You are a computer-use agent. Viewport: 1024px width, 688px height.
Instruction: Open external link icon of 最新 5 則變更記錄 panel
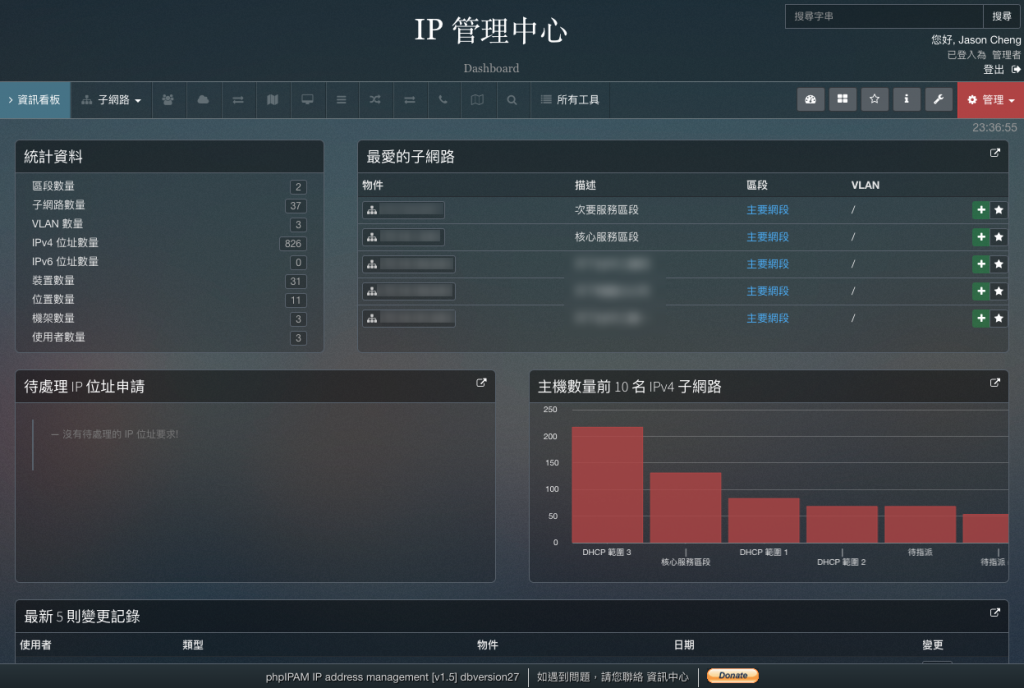click(995, 612)
